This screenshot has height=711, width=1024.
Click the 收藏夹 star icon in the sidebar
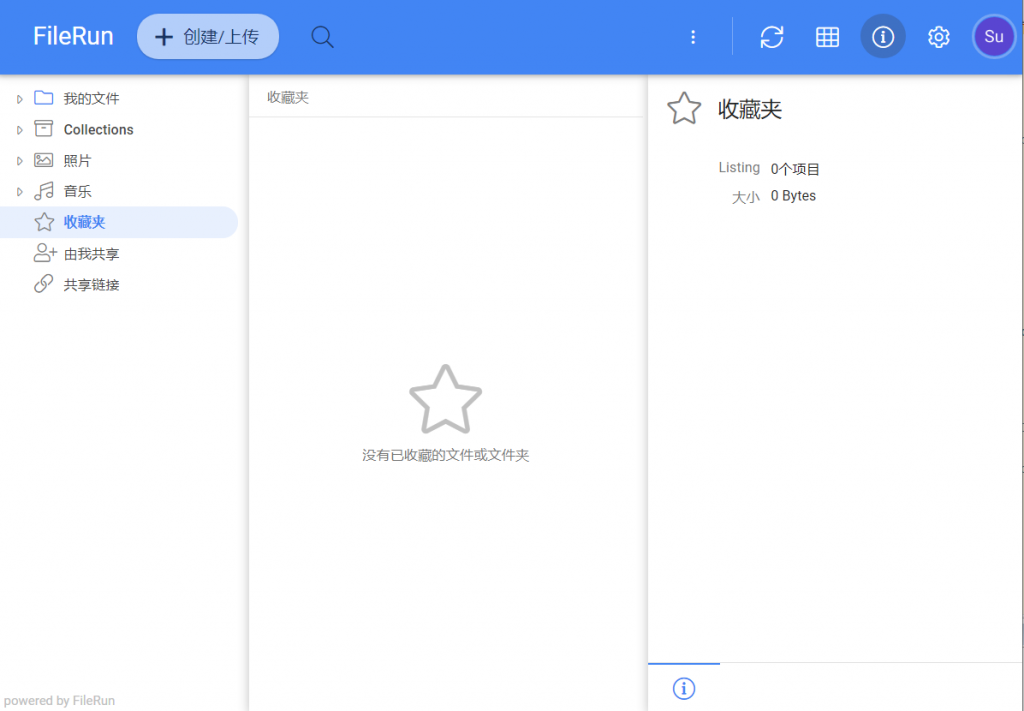click(x=44, y=222)
